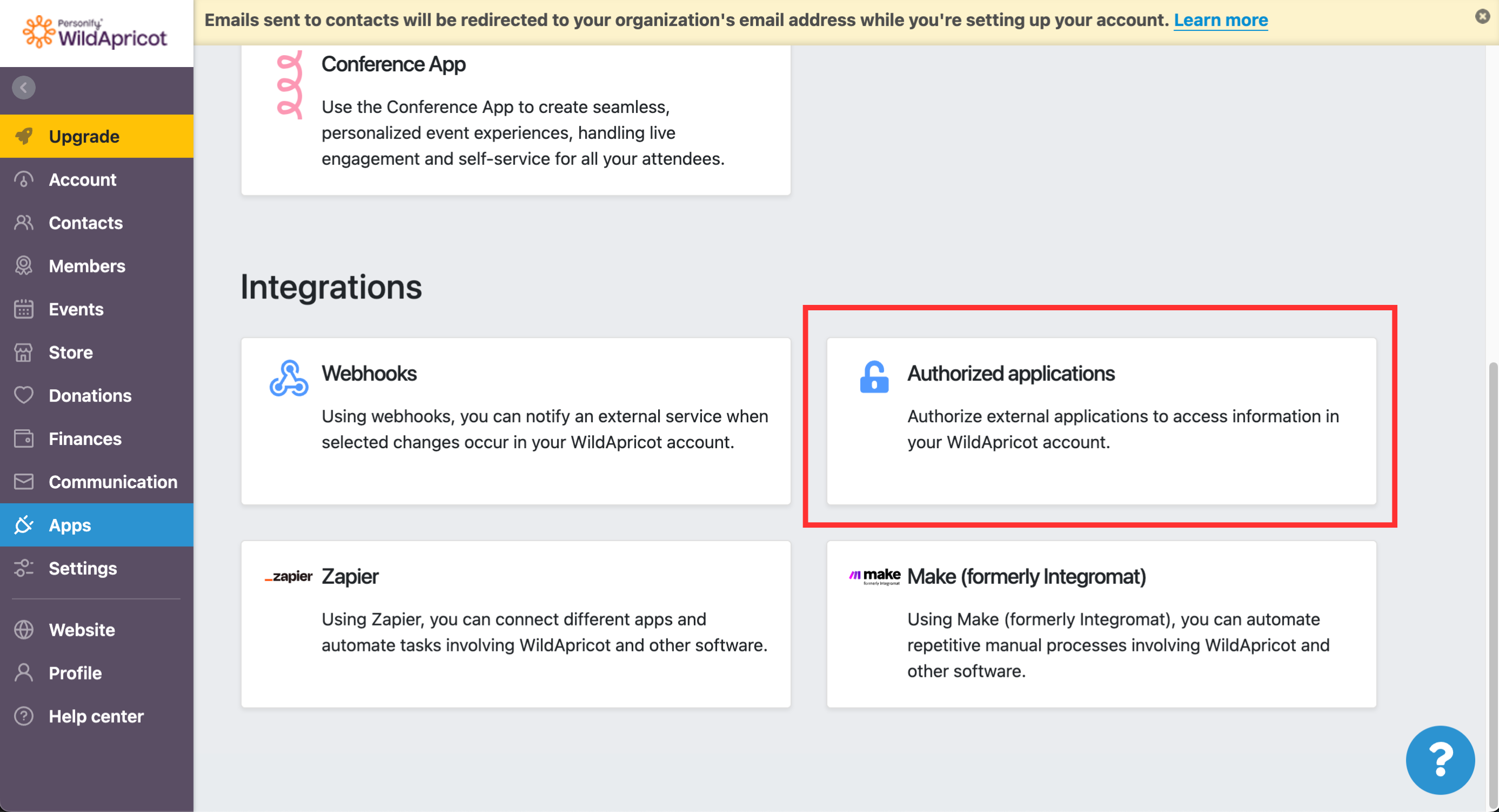Go to the Website section
The width and height of the screenshot is (1499, 812).
(x=82, y=630)
